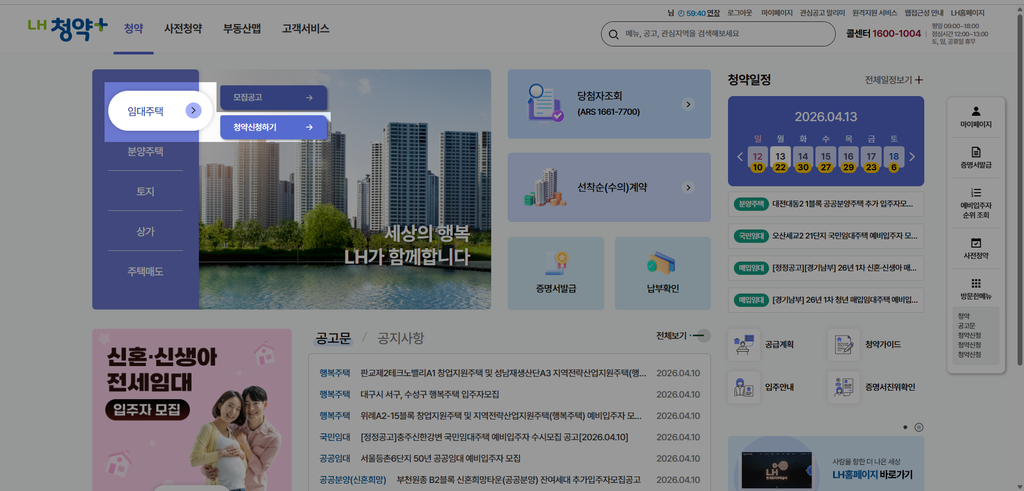
Task: Click the 당첨자조회 document icon
Action: (x=545, y=103)
